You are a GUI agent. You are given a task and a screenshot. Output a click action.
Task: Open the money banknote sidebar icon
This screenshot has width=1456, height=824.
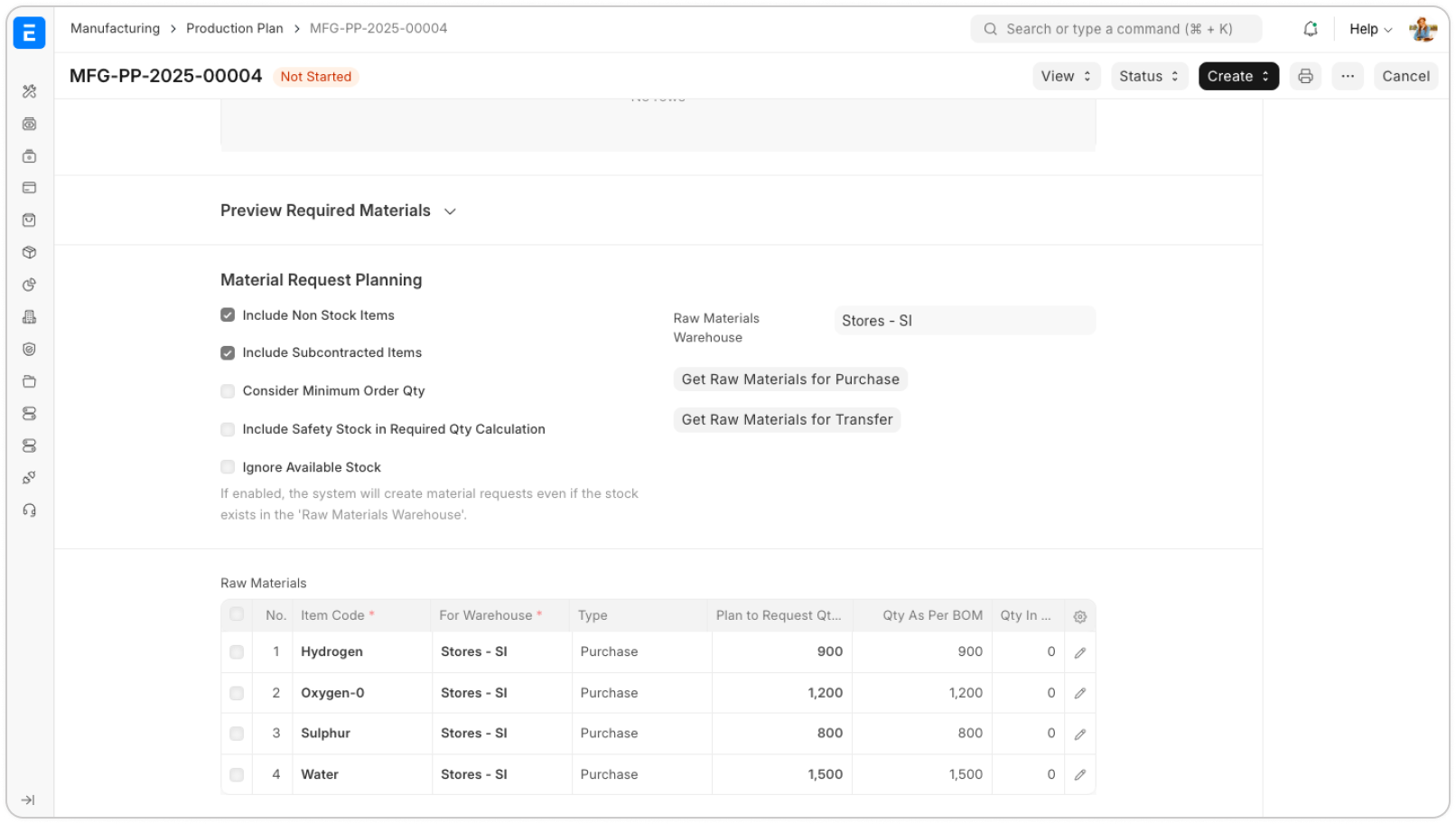pyautogui.click(x=29, y=124)
